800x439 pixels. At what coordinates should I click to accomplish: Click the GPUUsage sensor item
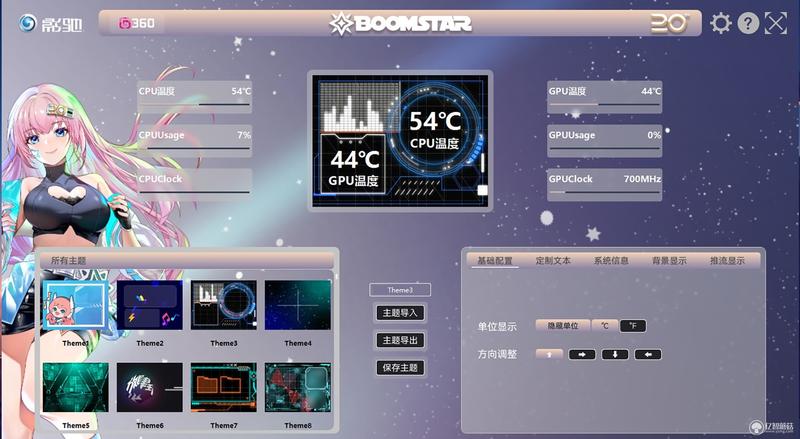605,140
